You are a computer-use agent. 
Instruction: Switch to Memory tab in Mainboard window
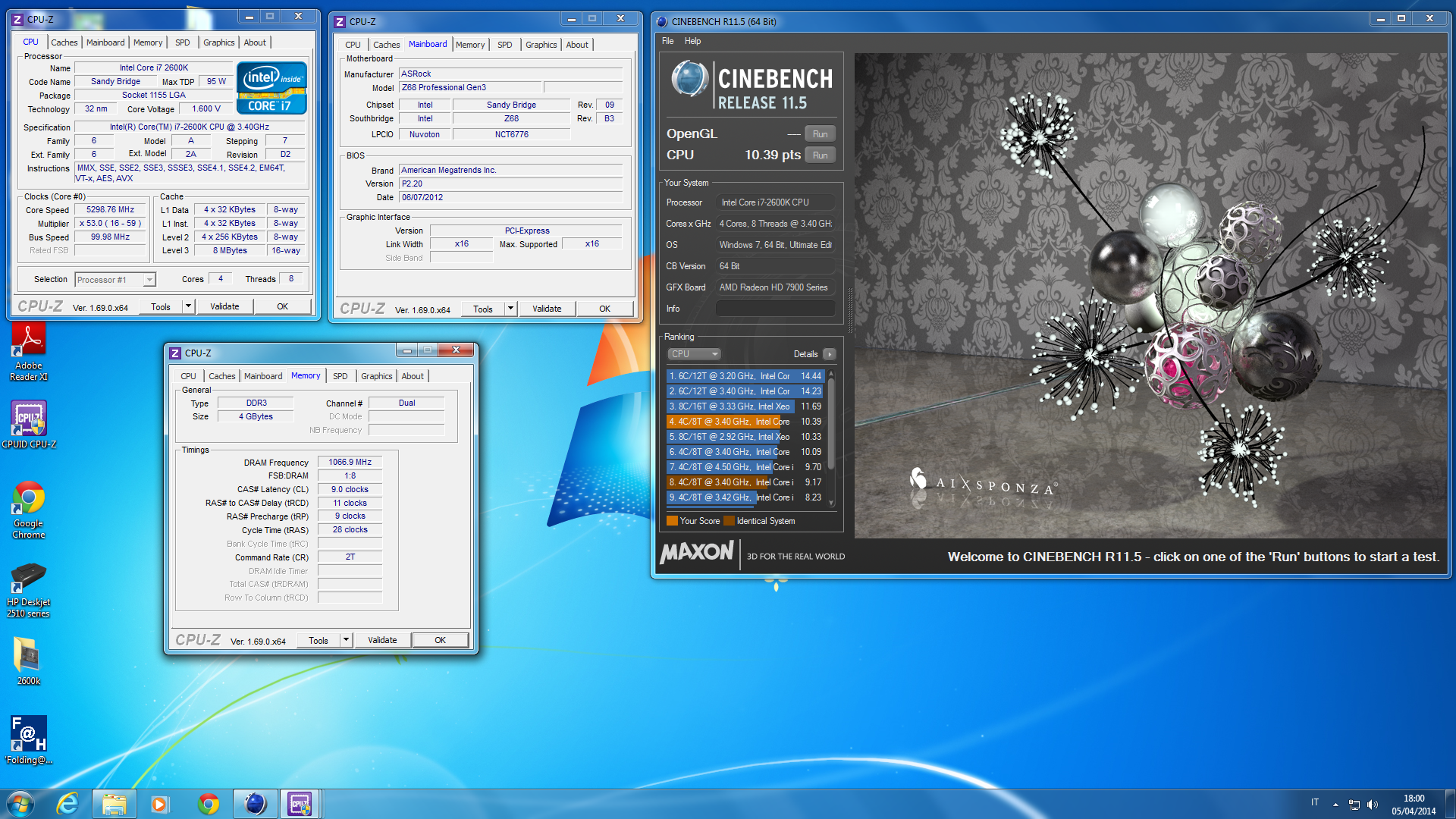coord(469,45)
